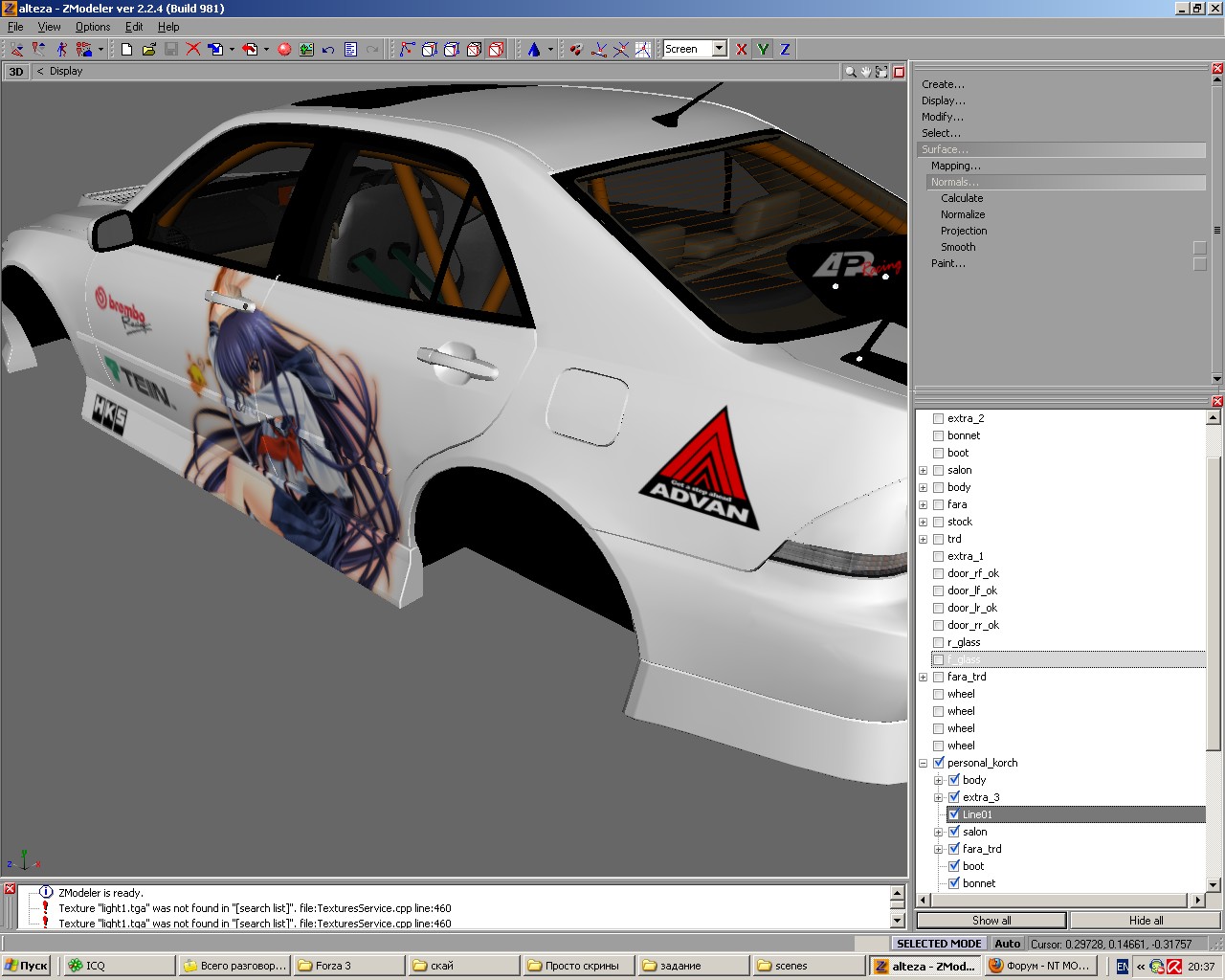
Task: Click the red sphere materials editor icon
Action: [284, 49]
